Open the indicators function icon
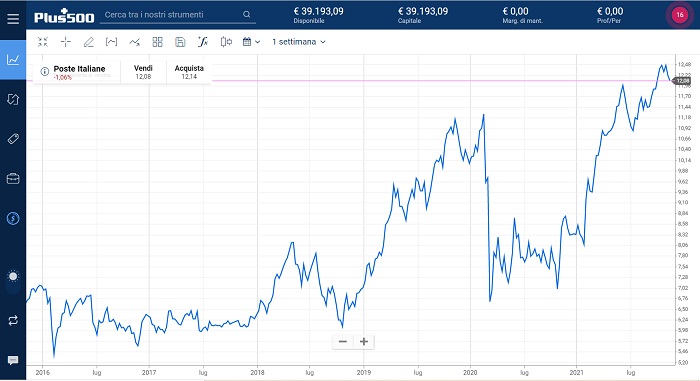 click(x=203, y=42)
